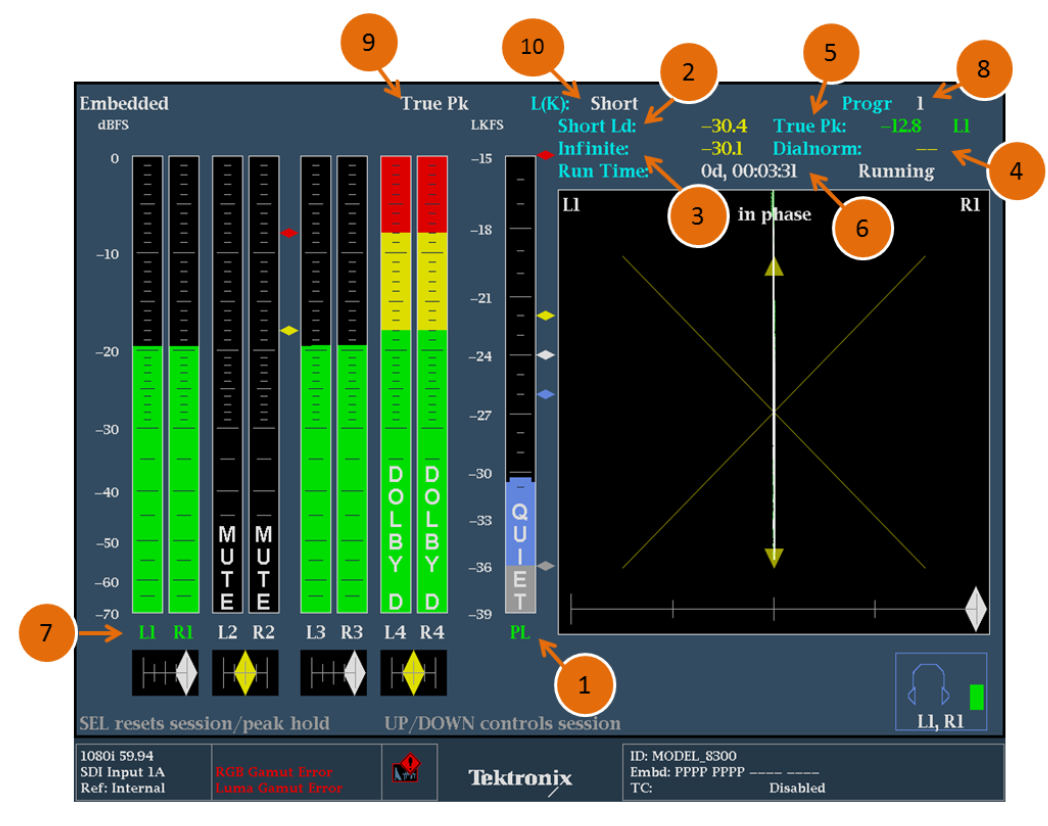Click the 'Run Time:' label
This screenshot has width=1048, height=826.
pos(604,171)
